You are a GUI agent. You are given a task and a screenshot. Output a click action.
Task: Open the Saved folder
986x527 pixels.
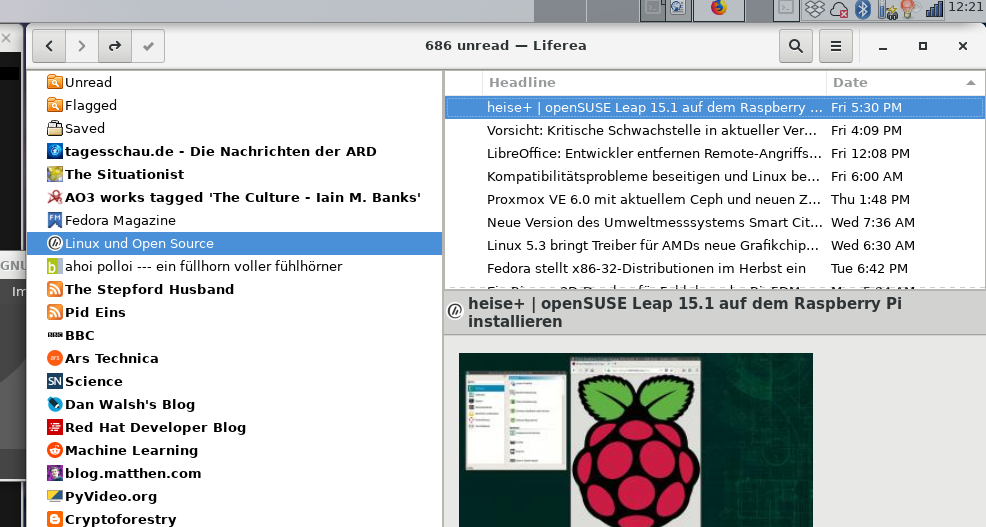234,128
